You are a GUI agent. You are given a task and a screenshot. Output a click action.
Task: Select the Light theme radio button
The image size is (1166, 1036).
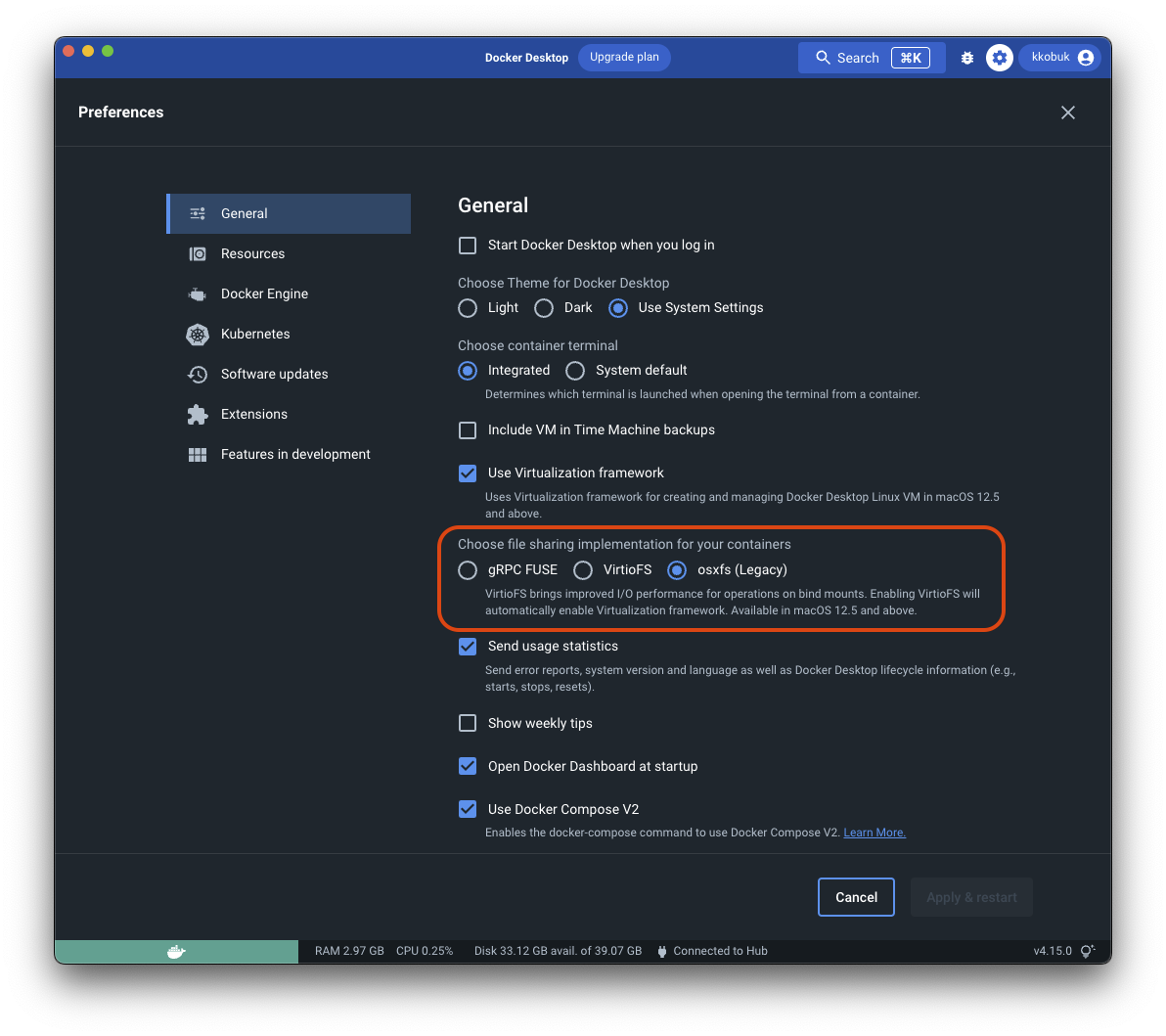[x=467, y=308]
